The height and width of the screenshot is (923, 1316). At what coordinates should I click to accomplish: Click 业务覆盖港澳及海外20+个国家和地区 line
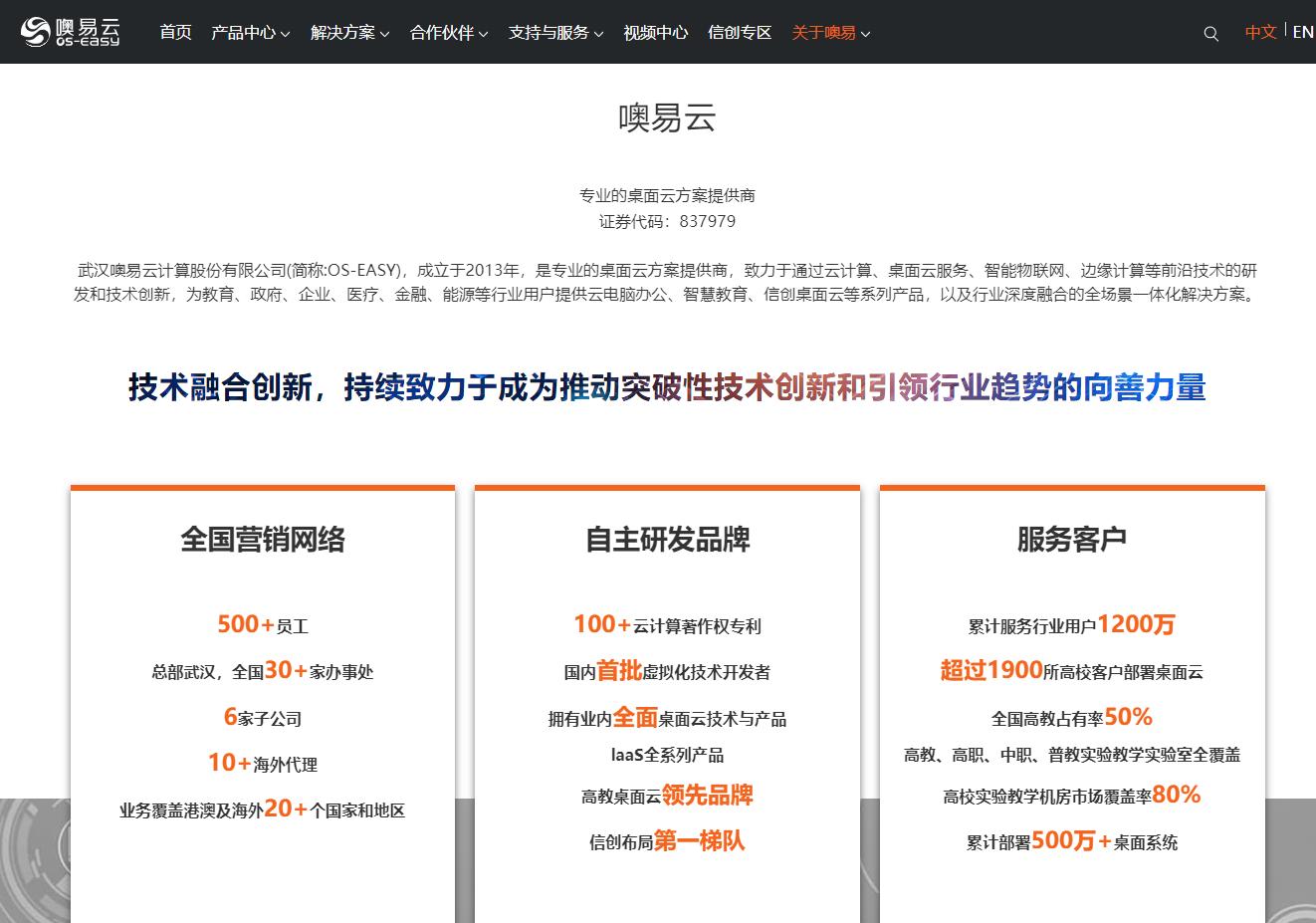point(263,808)
